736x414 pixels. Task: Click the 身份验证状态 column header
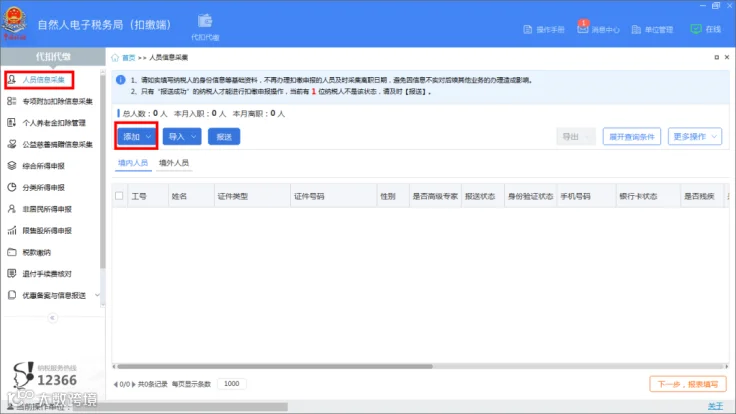530,196
